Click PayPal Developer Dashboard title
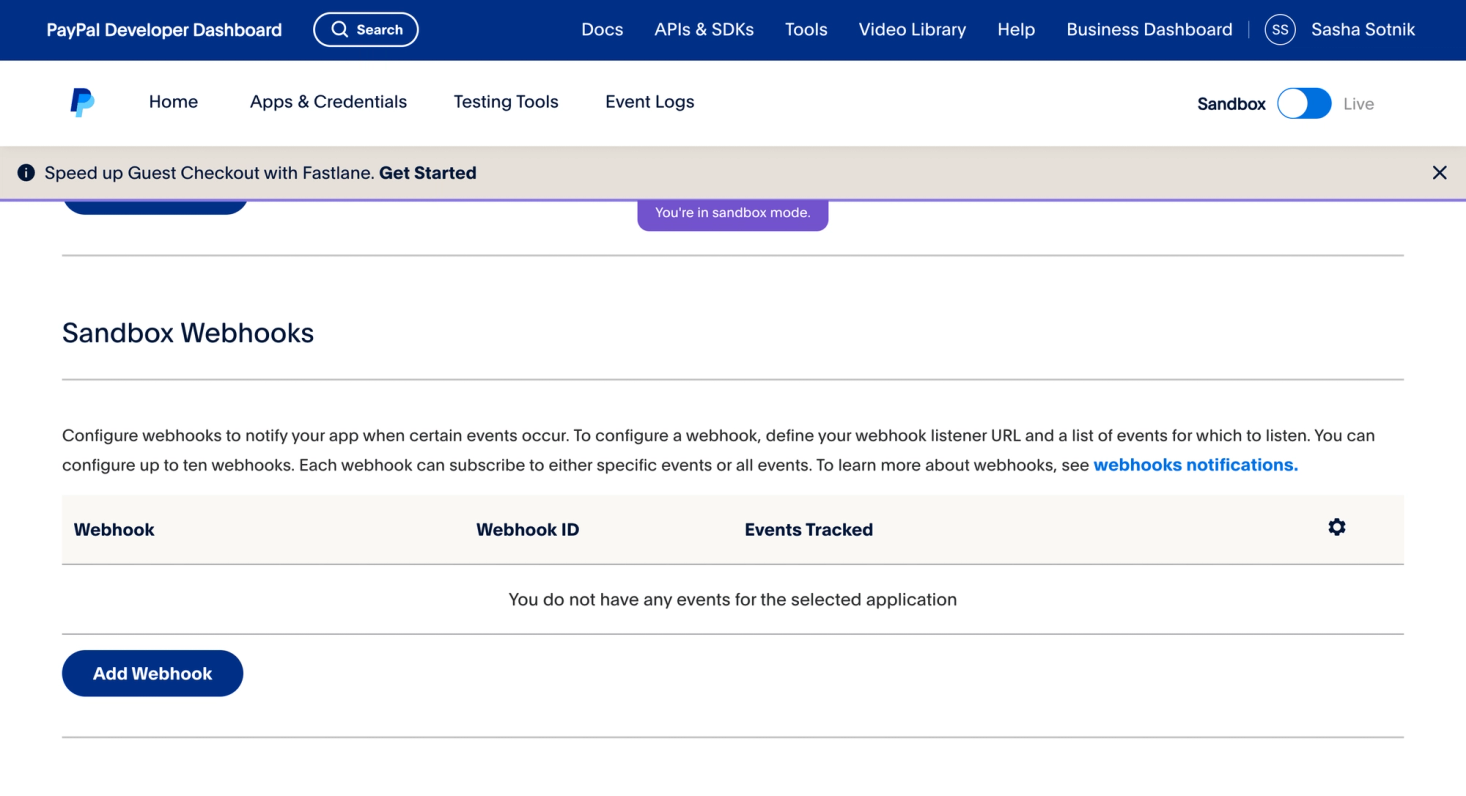The width and height of the screenshot is (1466, 796). 164,30
